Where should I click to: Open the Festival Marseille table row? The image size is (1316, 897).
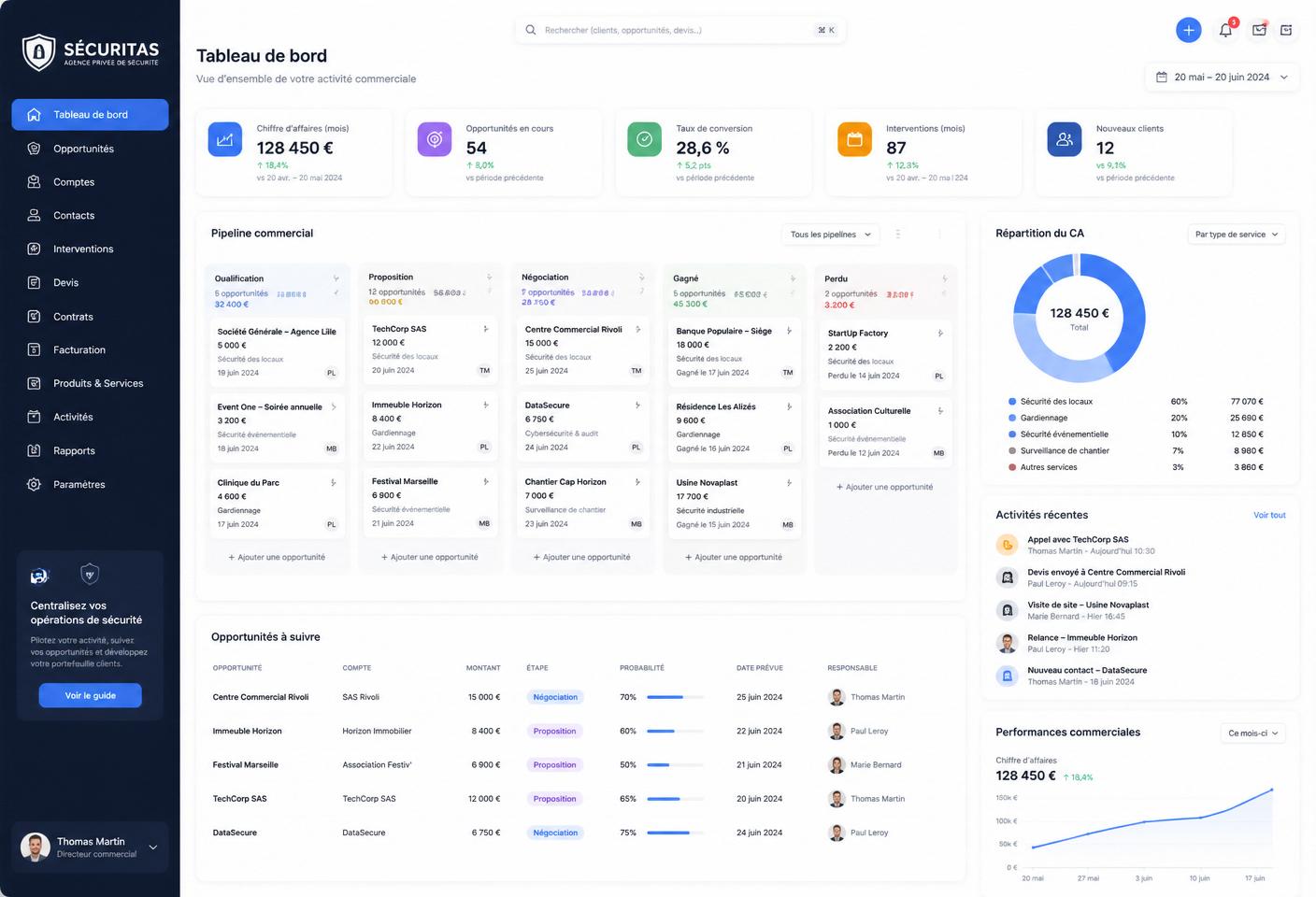(x=579, y=764)
